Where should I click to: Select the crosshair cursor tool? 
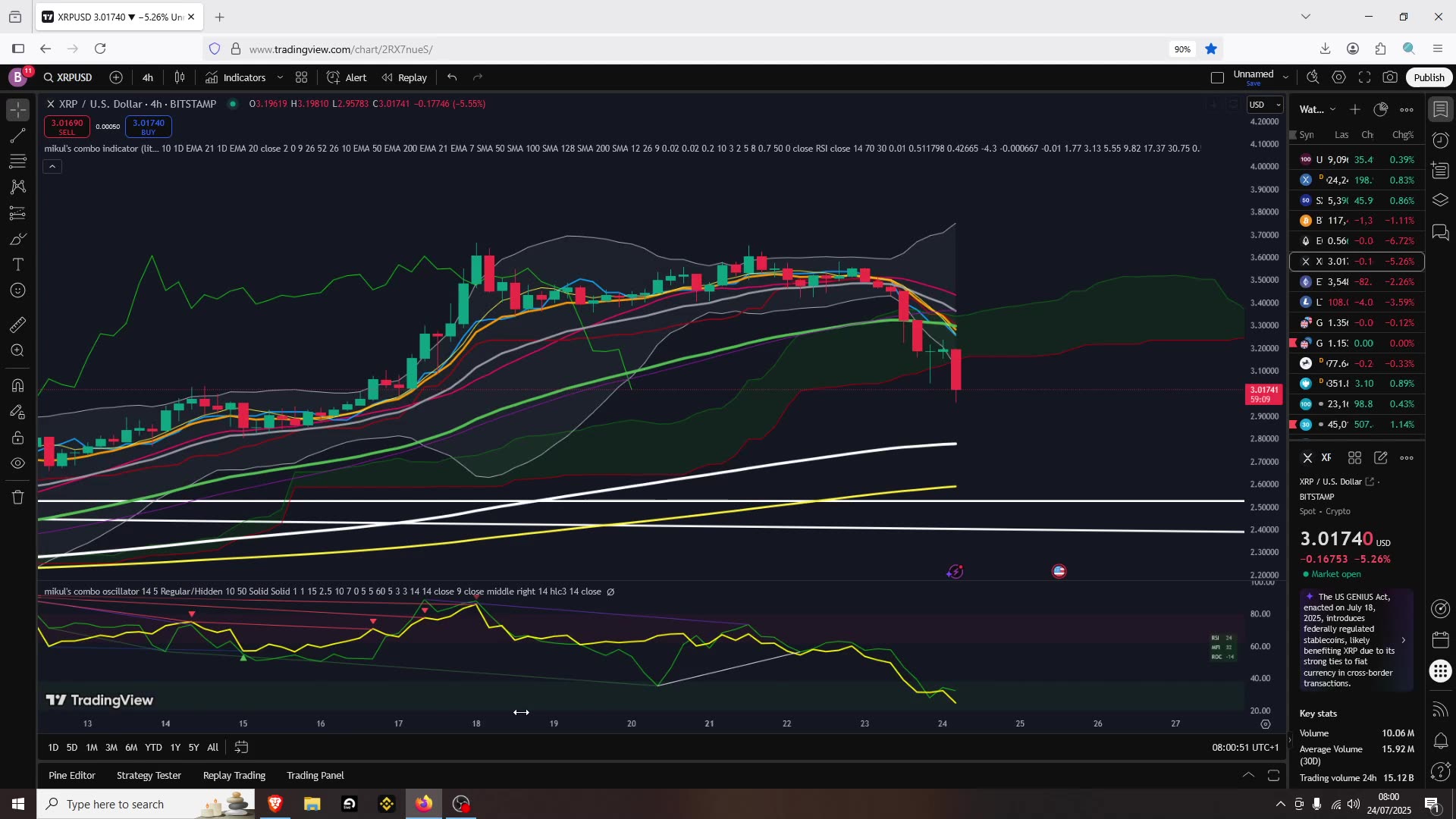coord(18,110)
